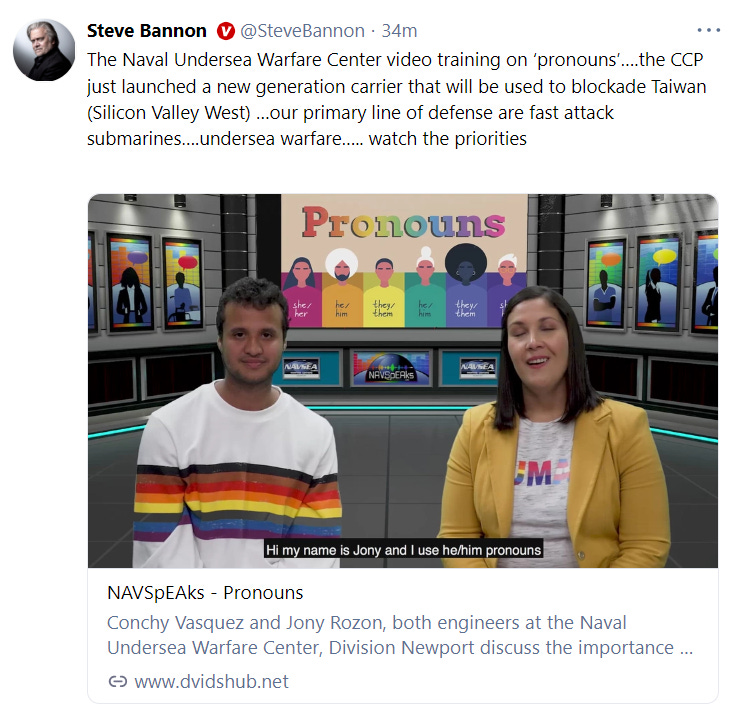Click the card description about Conchy Vasquez
Screen dimensions: 732x711
pos(400,635)
